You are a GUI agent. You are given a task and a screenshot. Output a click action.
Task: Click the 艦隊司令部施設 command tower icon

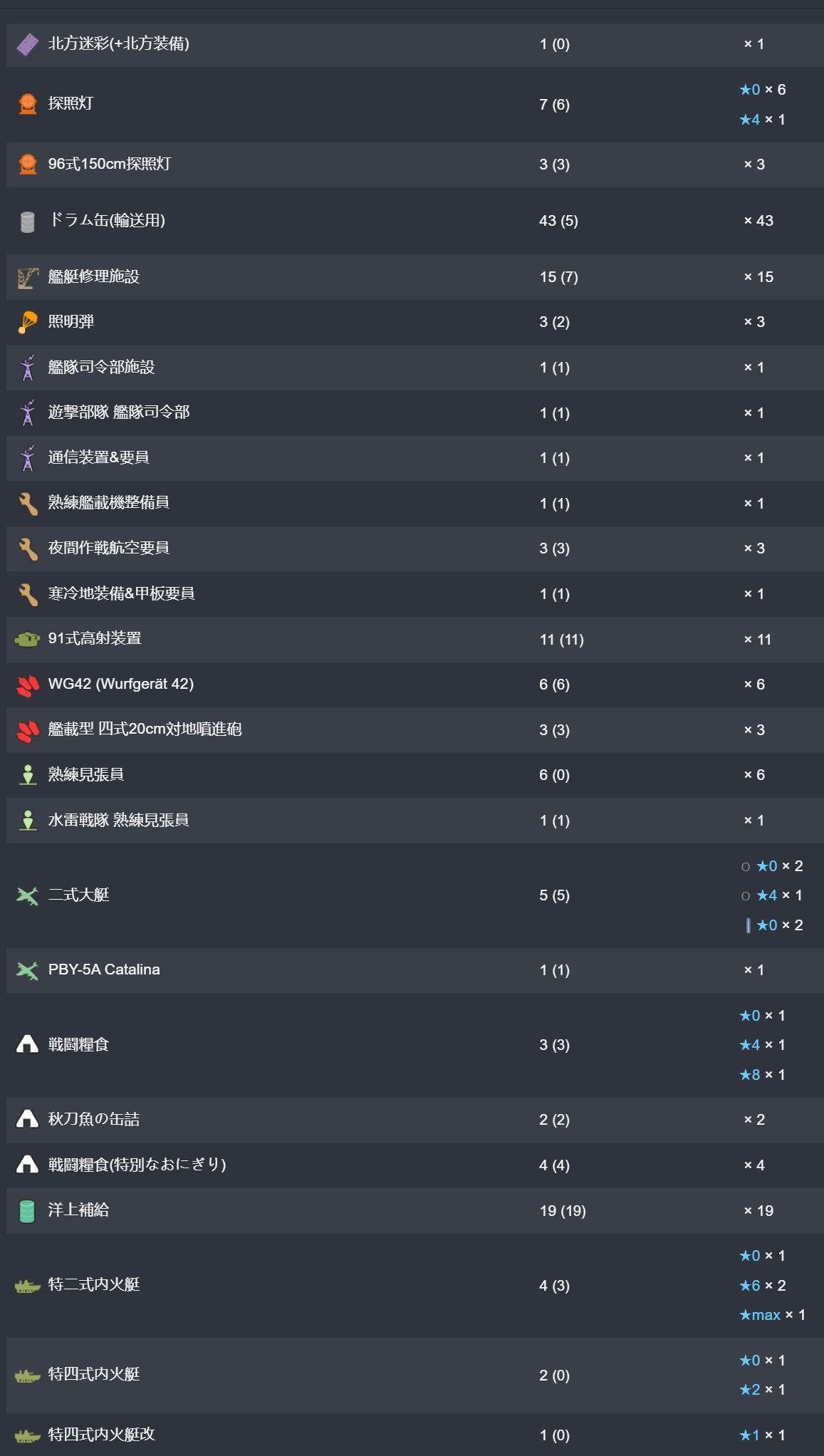pos(28,368)
